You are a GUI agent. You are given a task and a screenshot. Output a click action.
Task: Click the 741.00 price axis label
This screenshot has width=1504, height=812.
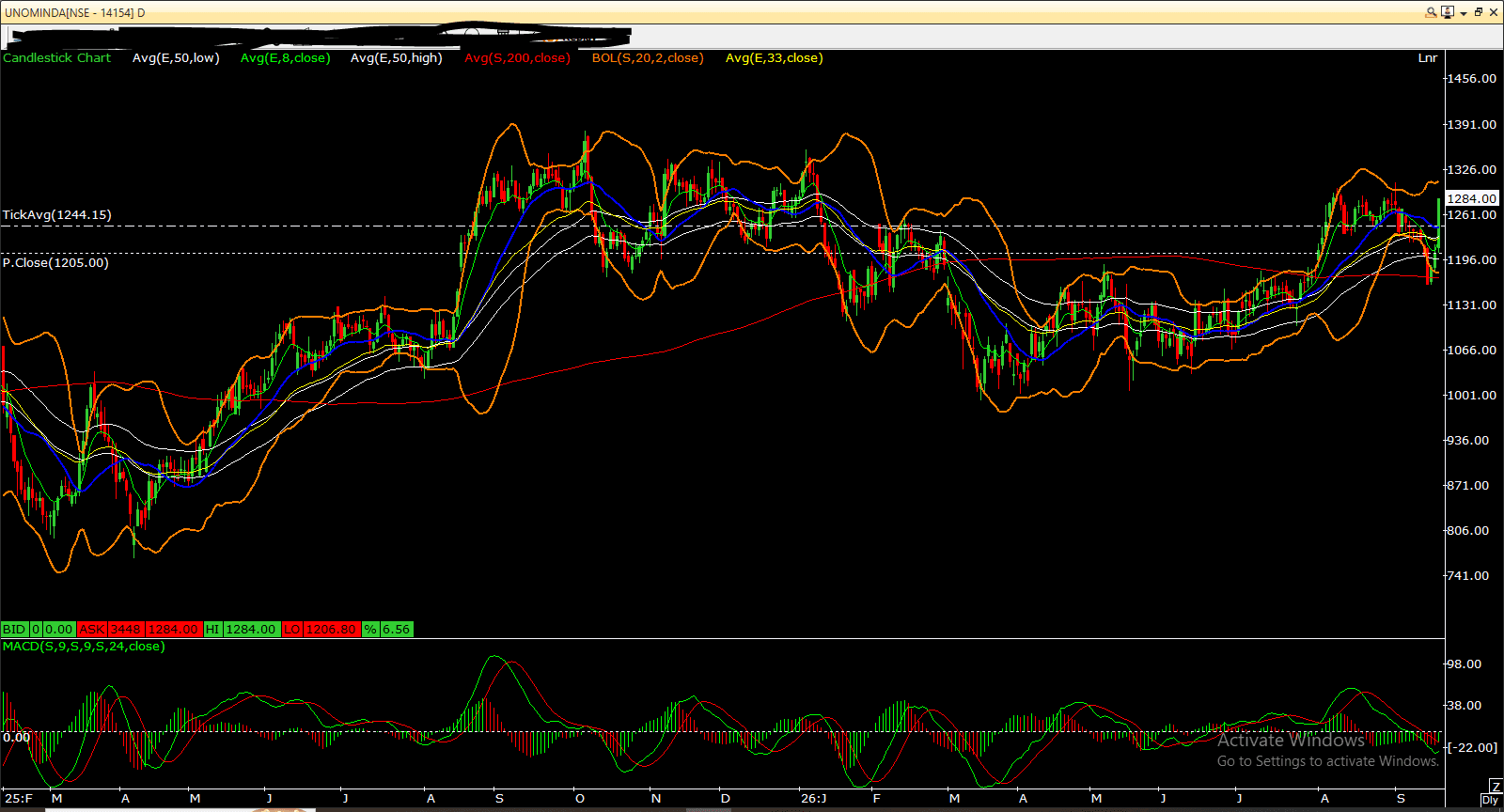[x=1468, y=576]
